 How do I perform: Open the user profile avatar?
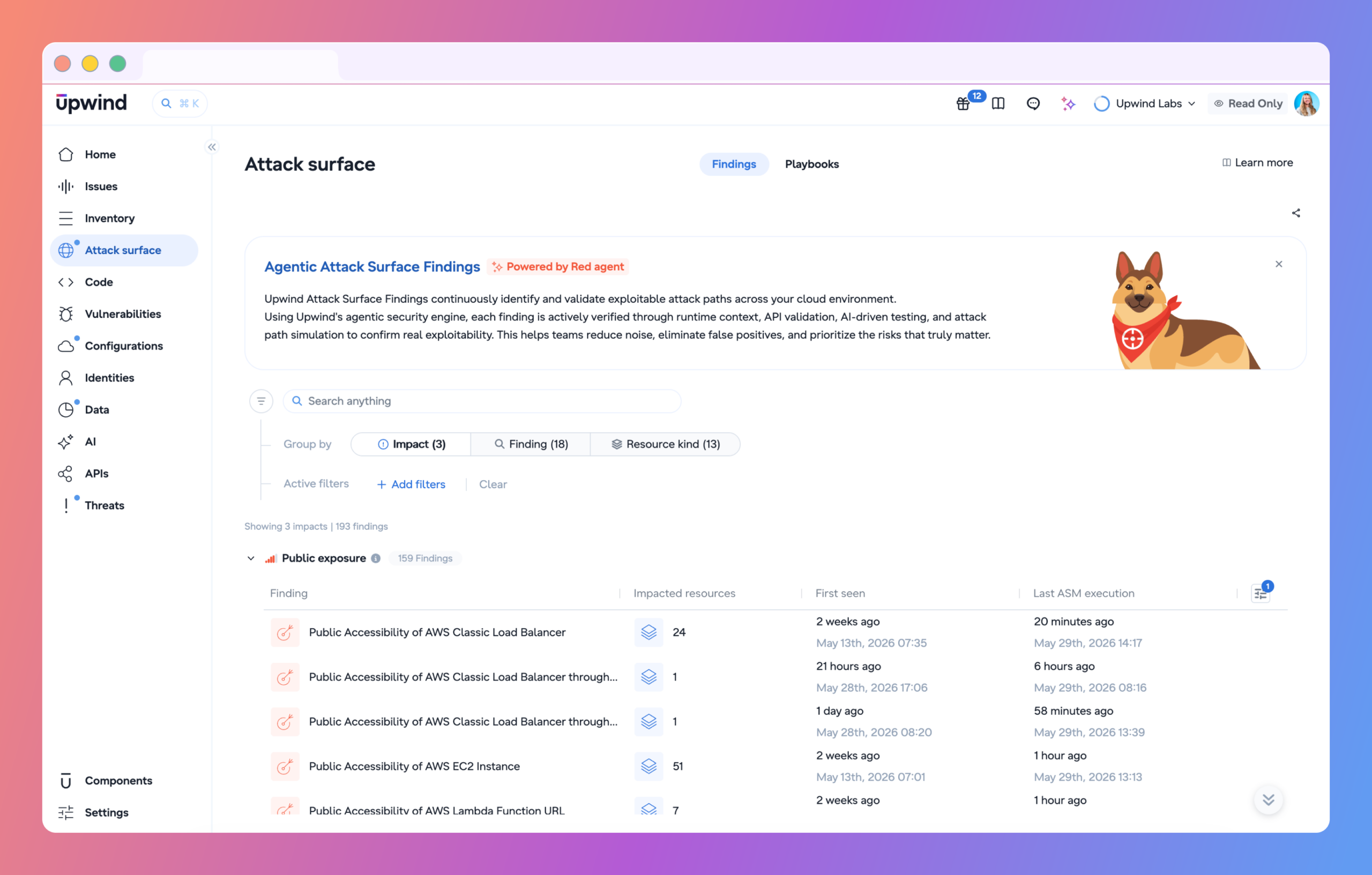coord(1307,103)
